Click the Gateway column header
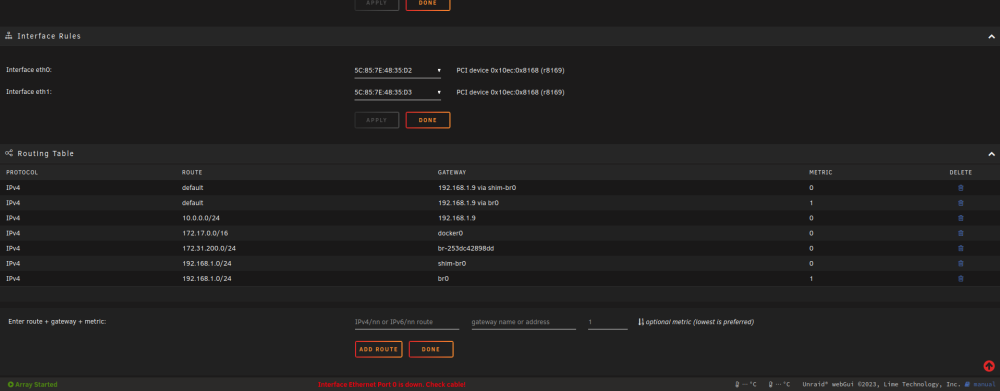The width and height of the screenshot is (1000, 391). 452,173
